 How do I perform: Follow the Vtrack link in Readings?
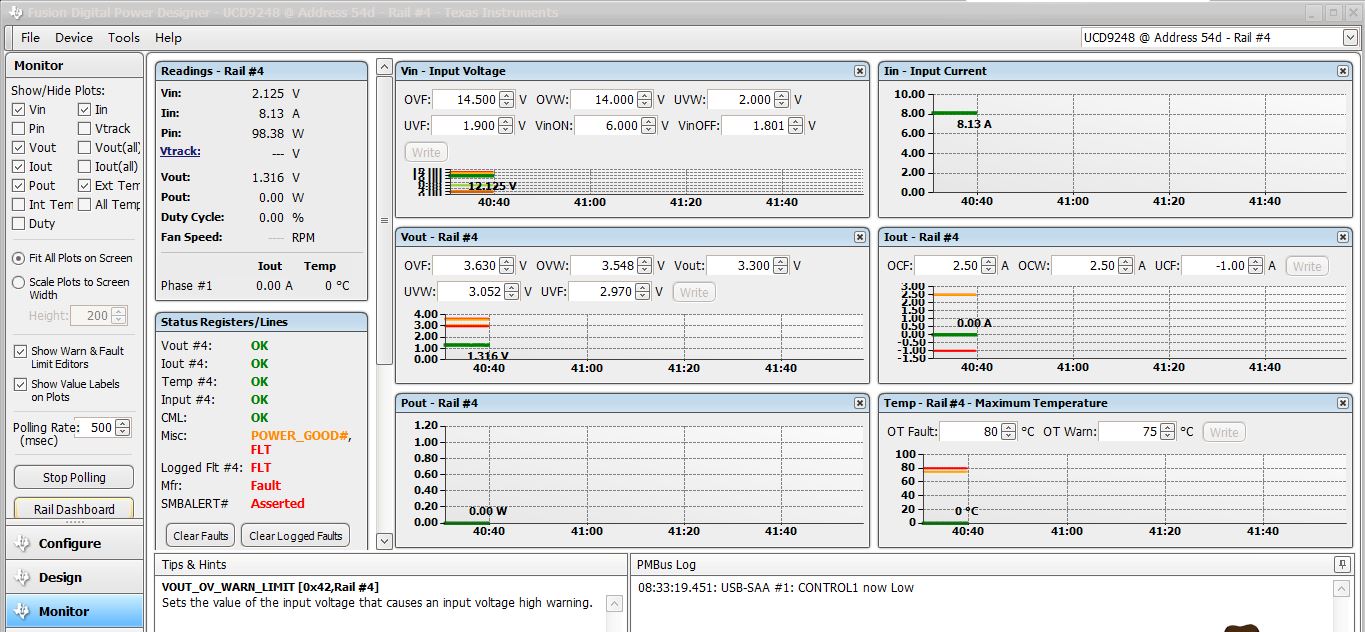[180, 151]
